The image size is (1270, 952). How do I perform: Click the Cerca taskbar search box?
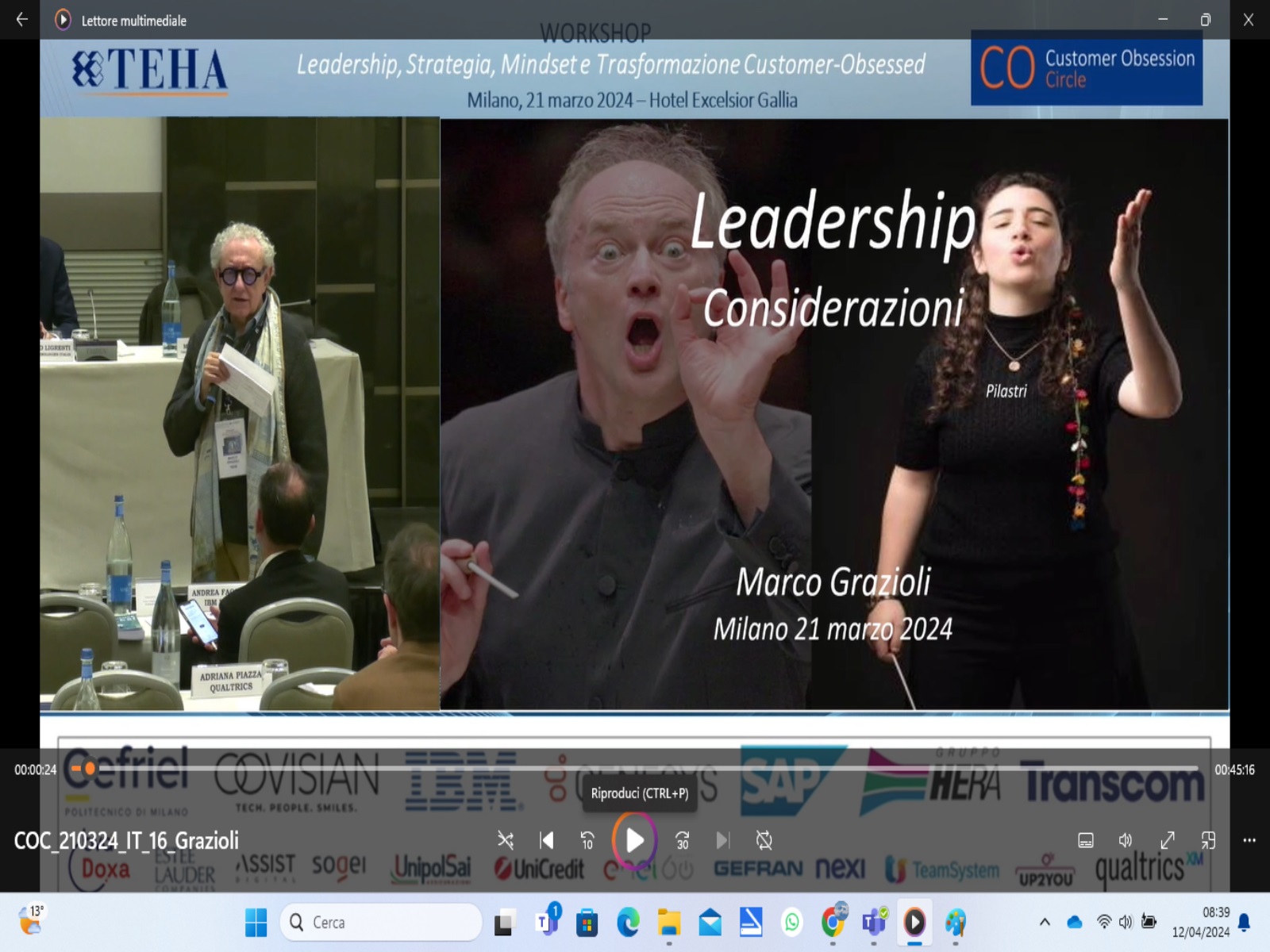click(381, 922)
